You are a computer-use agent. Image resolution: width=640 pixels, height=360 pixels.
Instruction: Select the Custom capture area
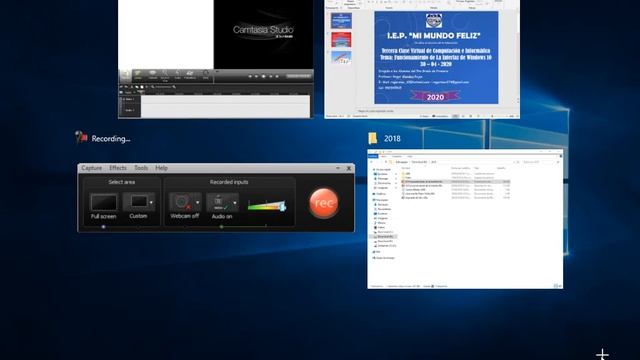point(138,207)
